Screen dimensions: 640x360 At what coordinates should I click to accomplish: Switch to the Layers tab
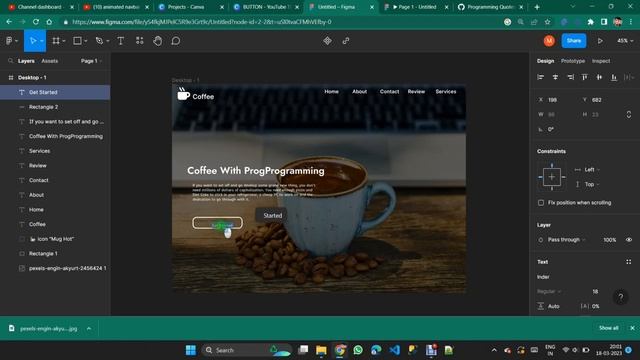pyautogui.click(x=26, y=61)
